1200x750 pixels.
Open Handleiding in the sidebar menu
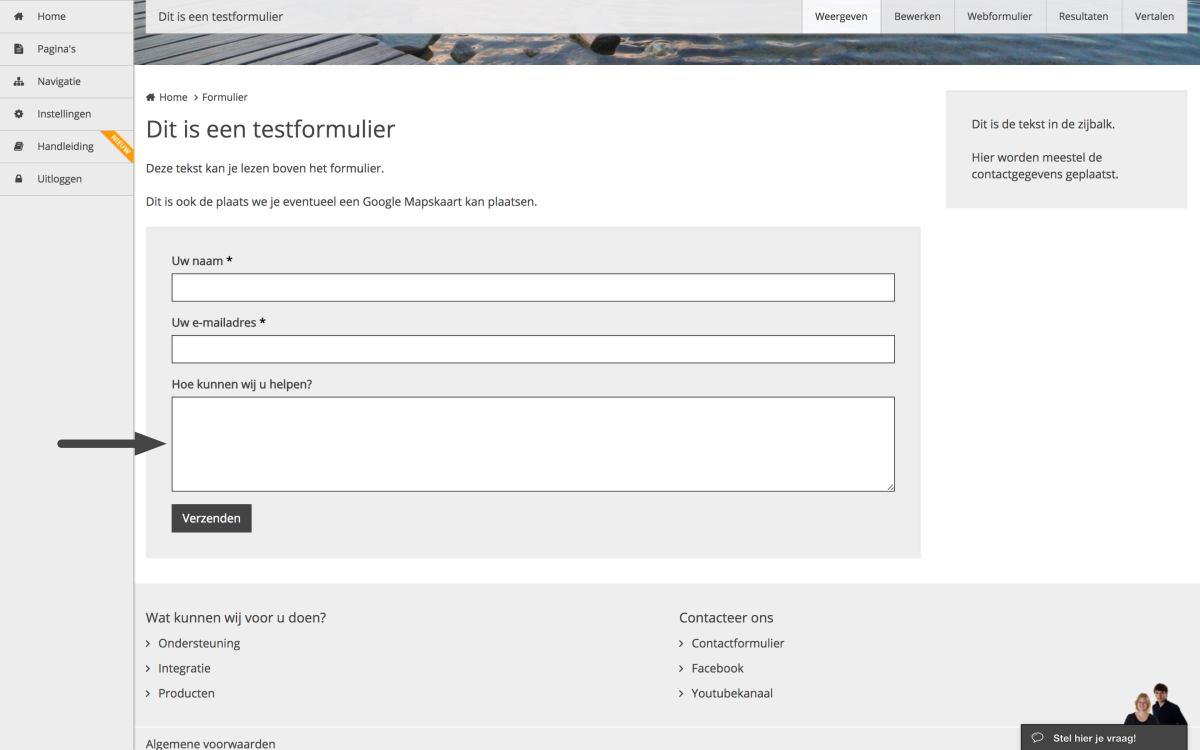point(66,147)
